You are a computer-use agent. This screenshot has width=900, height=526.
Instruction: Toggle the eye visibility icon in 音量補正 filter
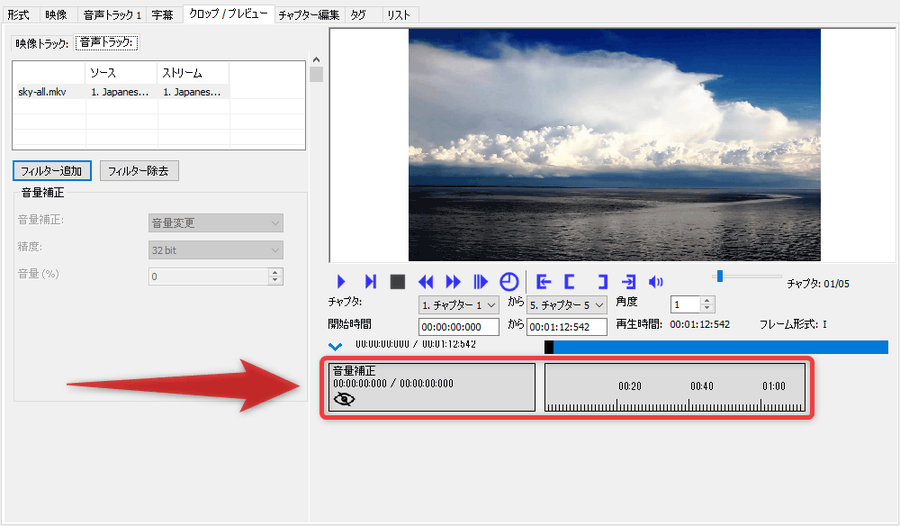(344, 399)
